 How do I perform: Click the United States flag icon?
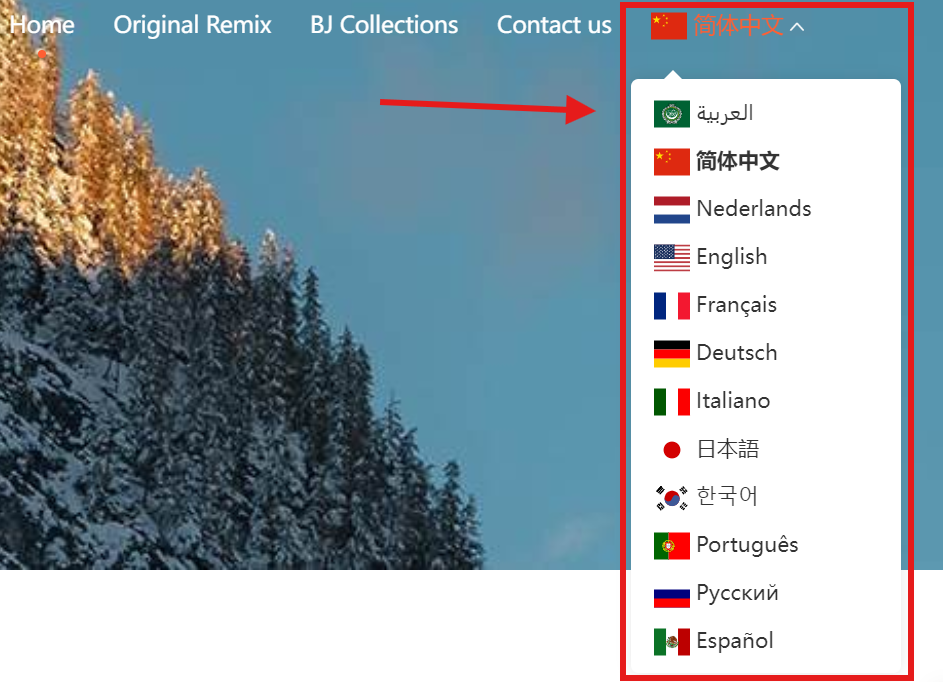[671, 258]
